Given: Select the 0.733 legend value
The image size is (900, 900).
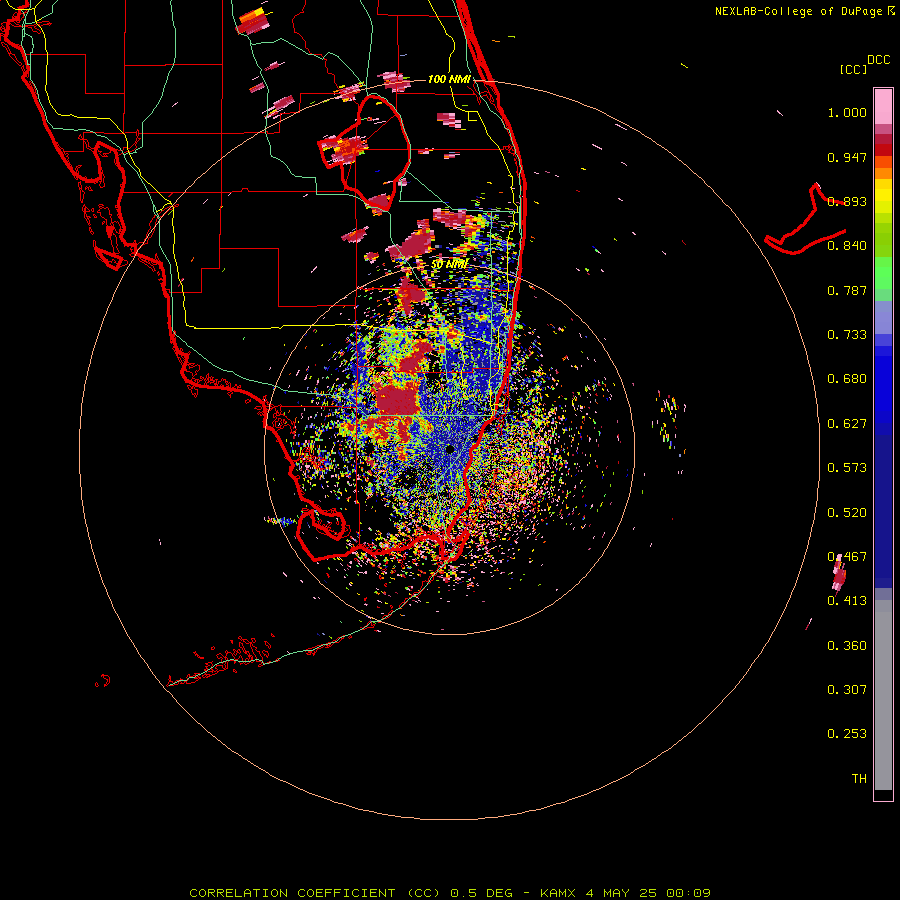Looking at the screenshot, I should (x=847, y=335).
